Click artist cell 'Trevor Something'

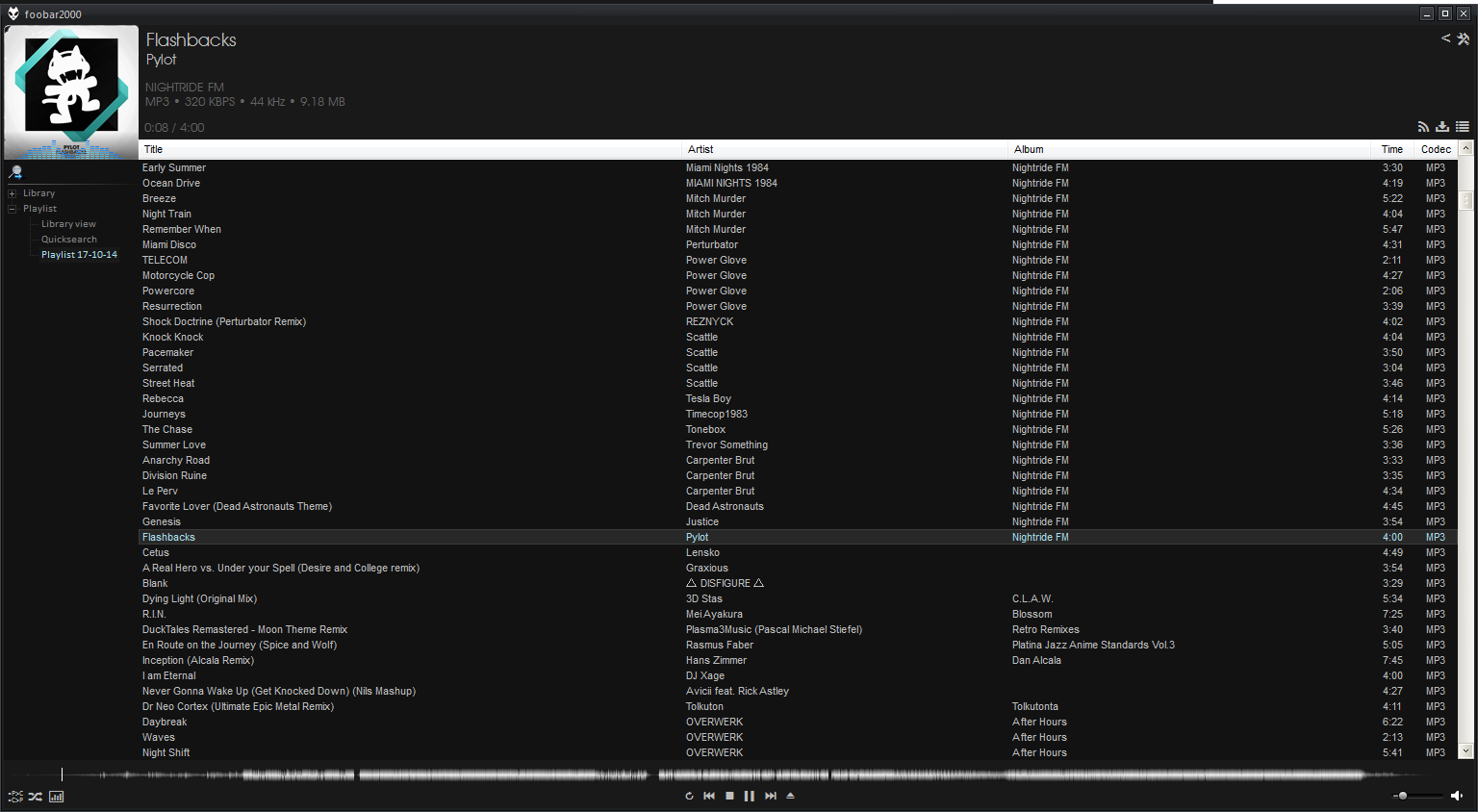coord(726,444)
